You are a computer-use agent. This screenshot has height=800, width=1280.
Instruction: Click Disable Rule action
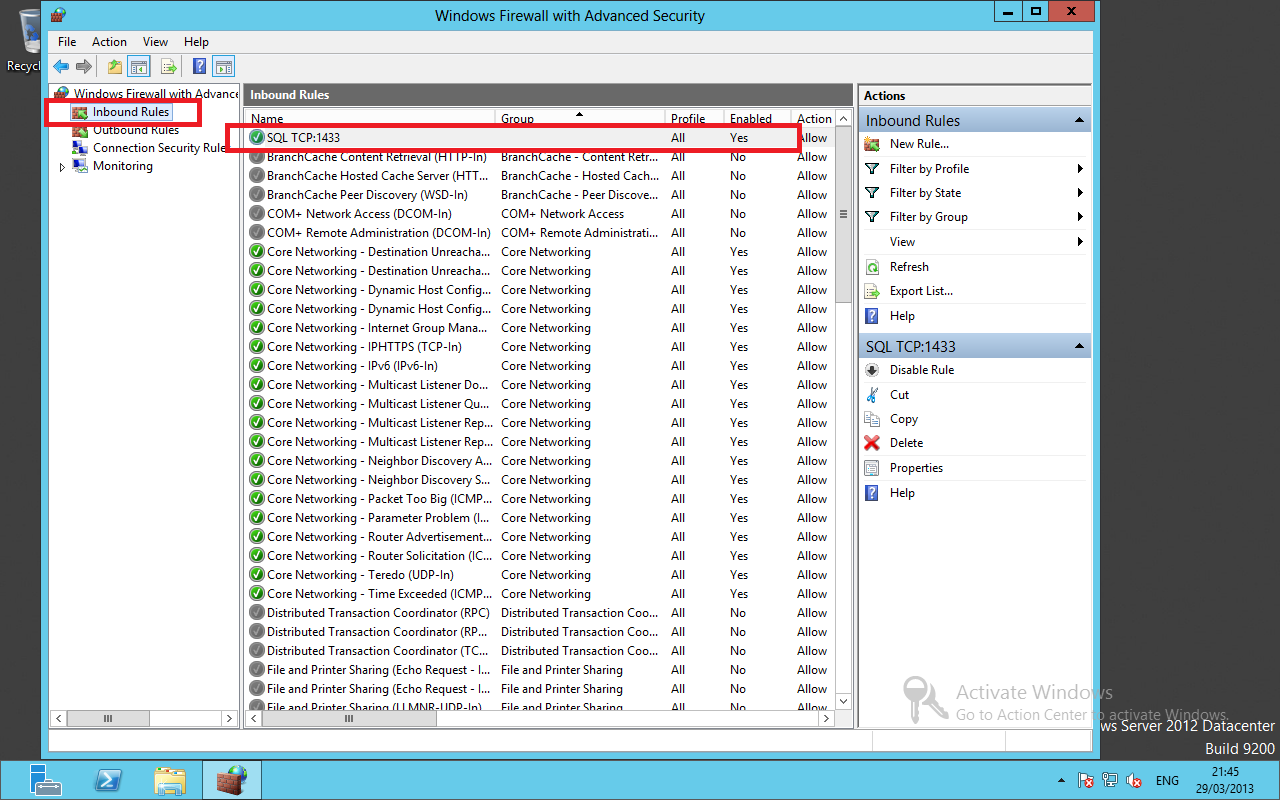coord(922,370)
